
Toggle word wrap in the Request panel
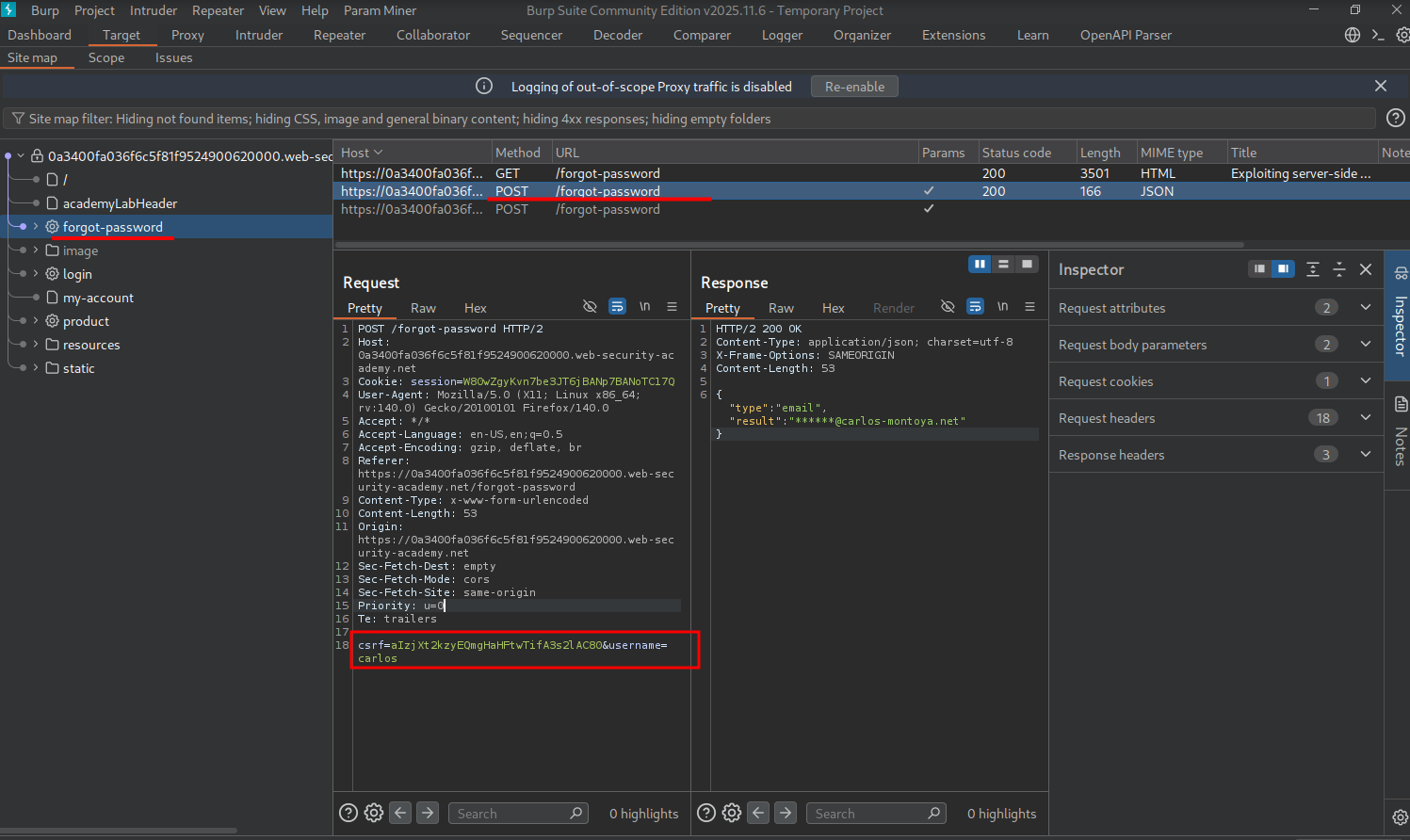[617, 306]
